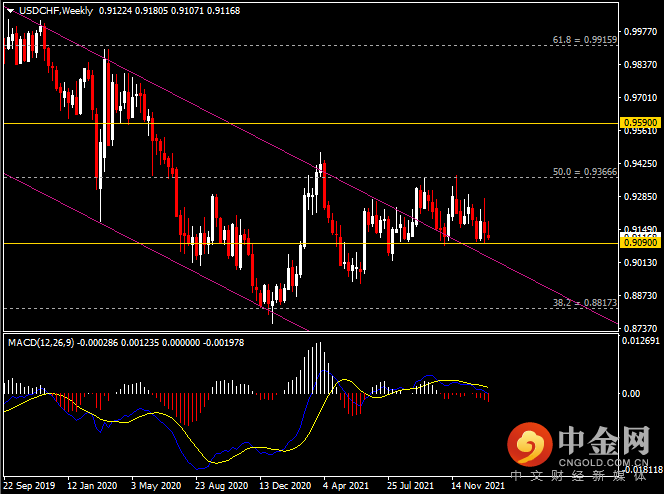This screenshot has width=664, height=494.
Task: Click the USDCHF,Weekly chart title
Action: click(x=55, y=11)
